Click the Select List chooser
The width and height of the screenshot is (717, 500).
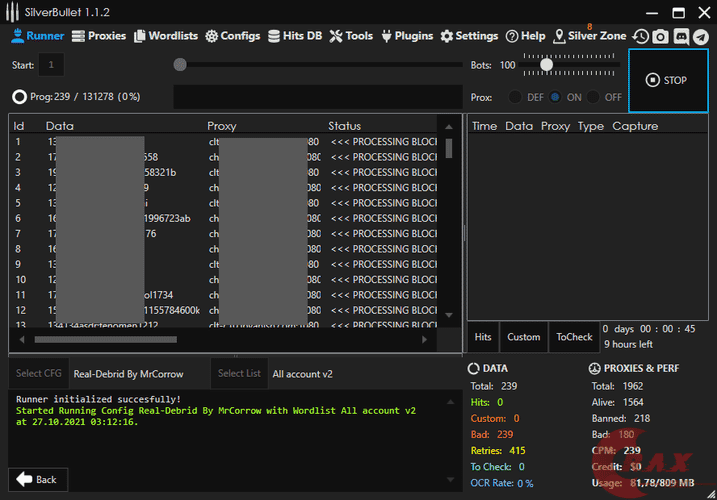click(239, 374)
